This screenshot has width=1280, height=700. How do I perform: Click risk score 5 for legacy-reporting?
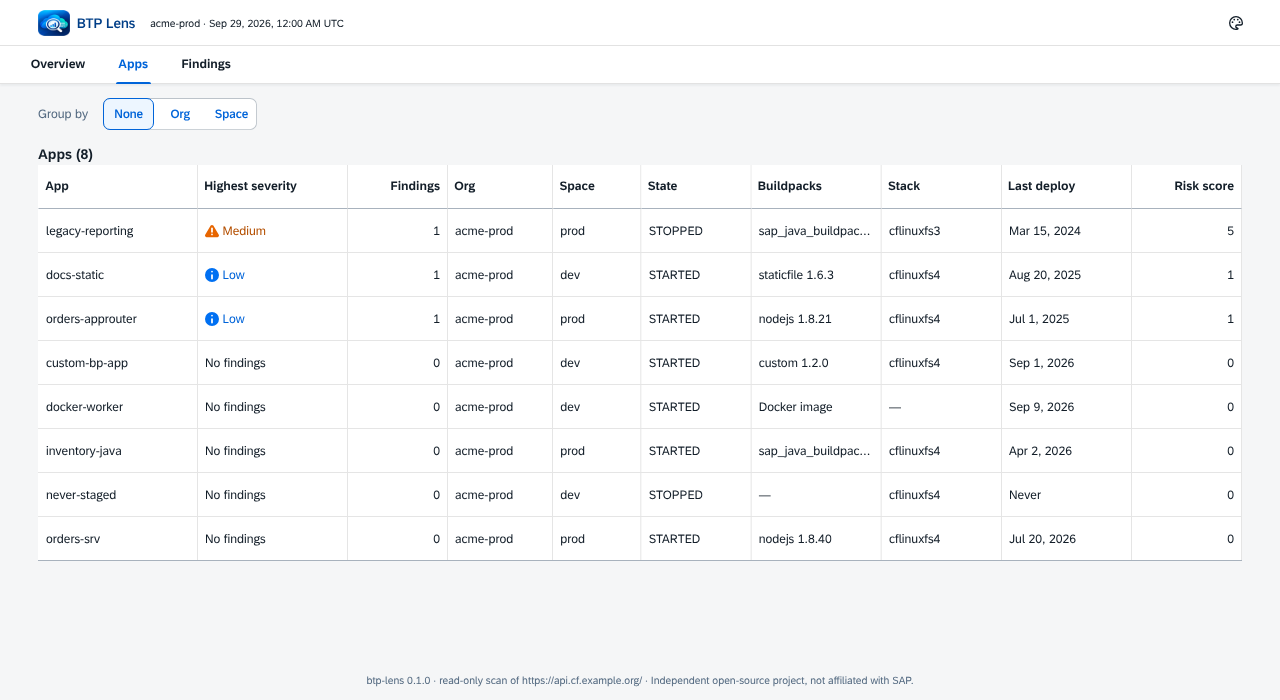tap(1230, 231)
